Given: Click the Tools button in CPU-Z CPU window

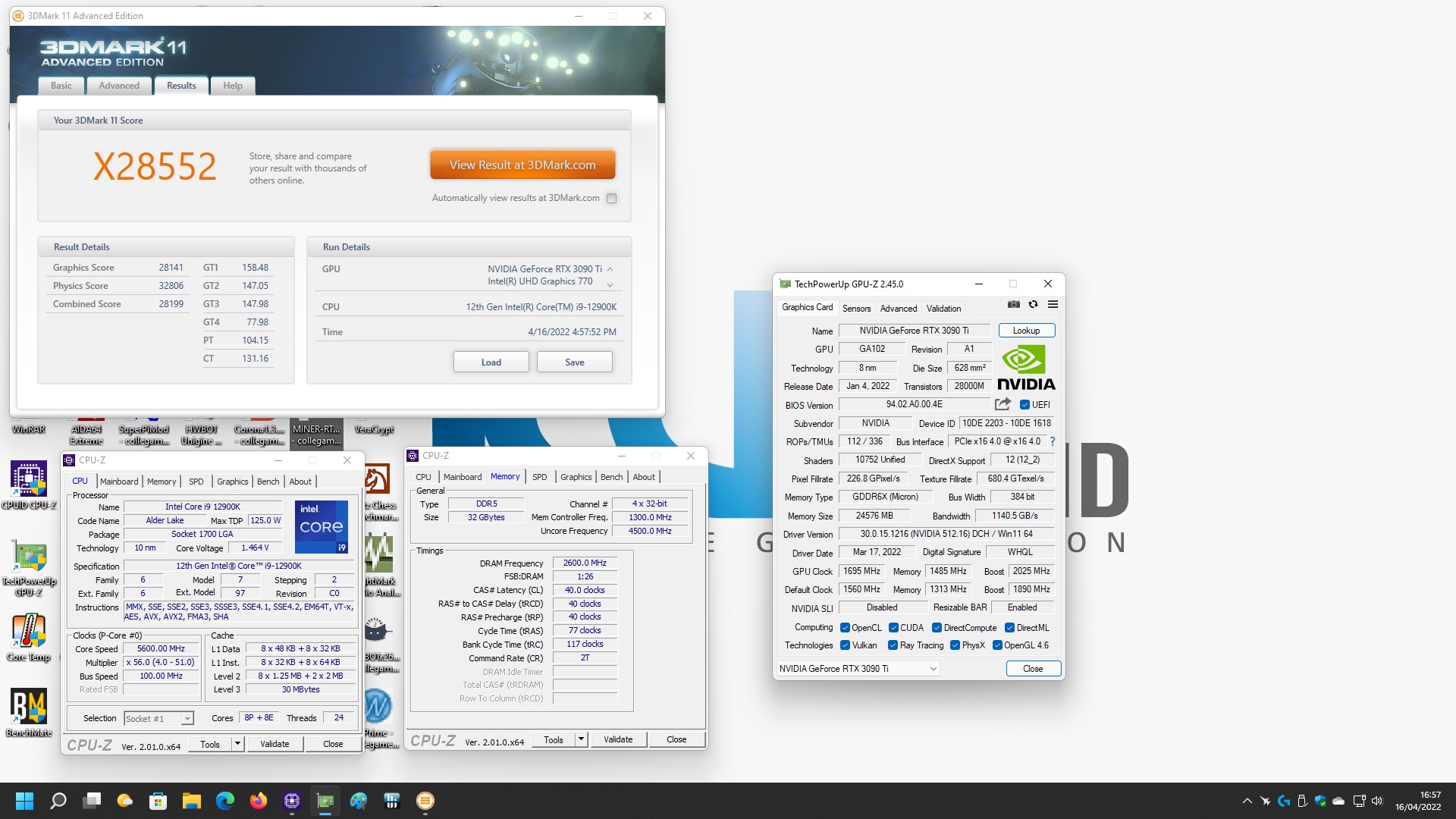Looking at the screenshot, I should pos(210,744).
